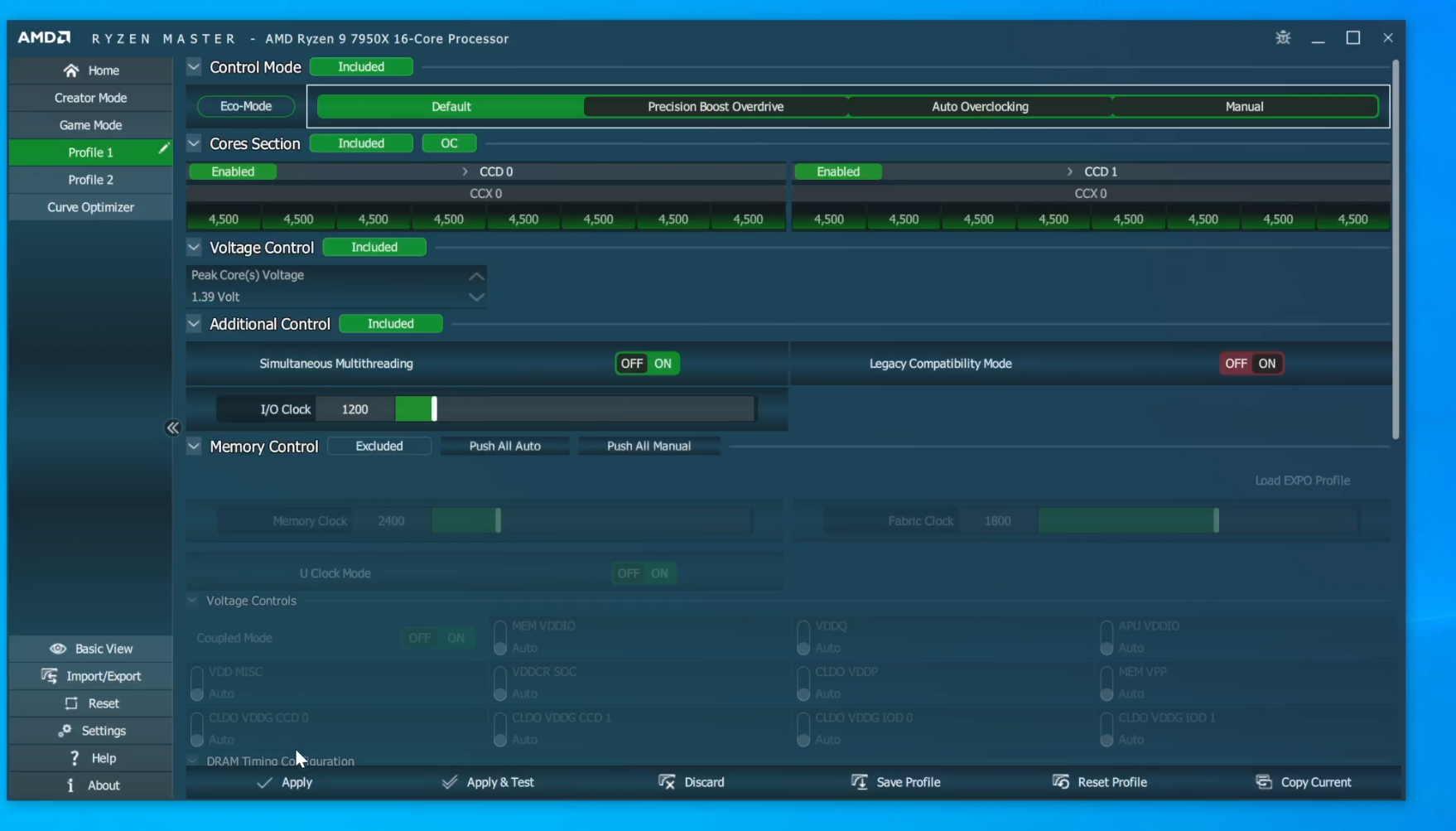Image resolution: width=1456 pixels, height=831 pixels.
Task: Open Game Mode tab
Action: (x=90, y=125)
